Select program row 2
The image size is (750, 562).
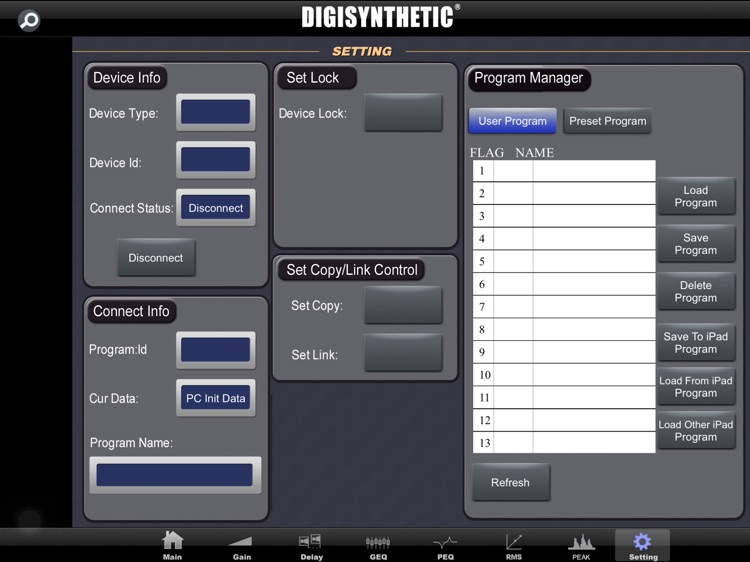(x=564, y=193)
